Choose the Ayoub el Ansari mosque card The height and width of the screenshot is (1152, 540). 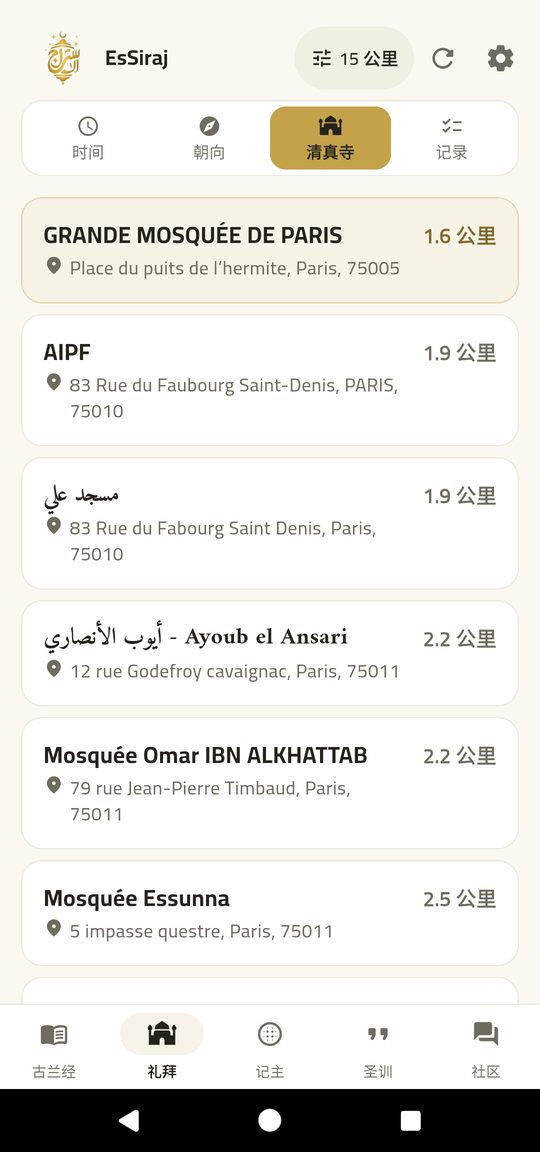click(x=270, y=653)
